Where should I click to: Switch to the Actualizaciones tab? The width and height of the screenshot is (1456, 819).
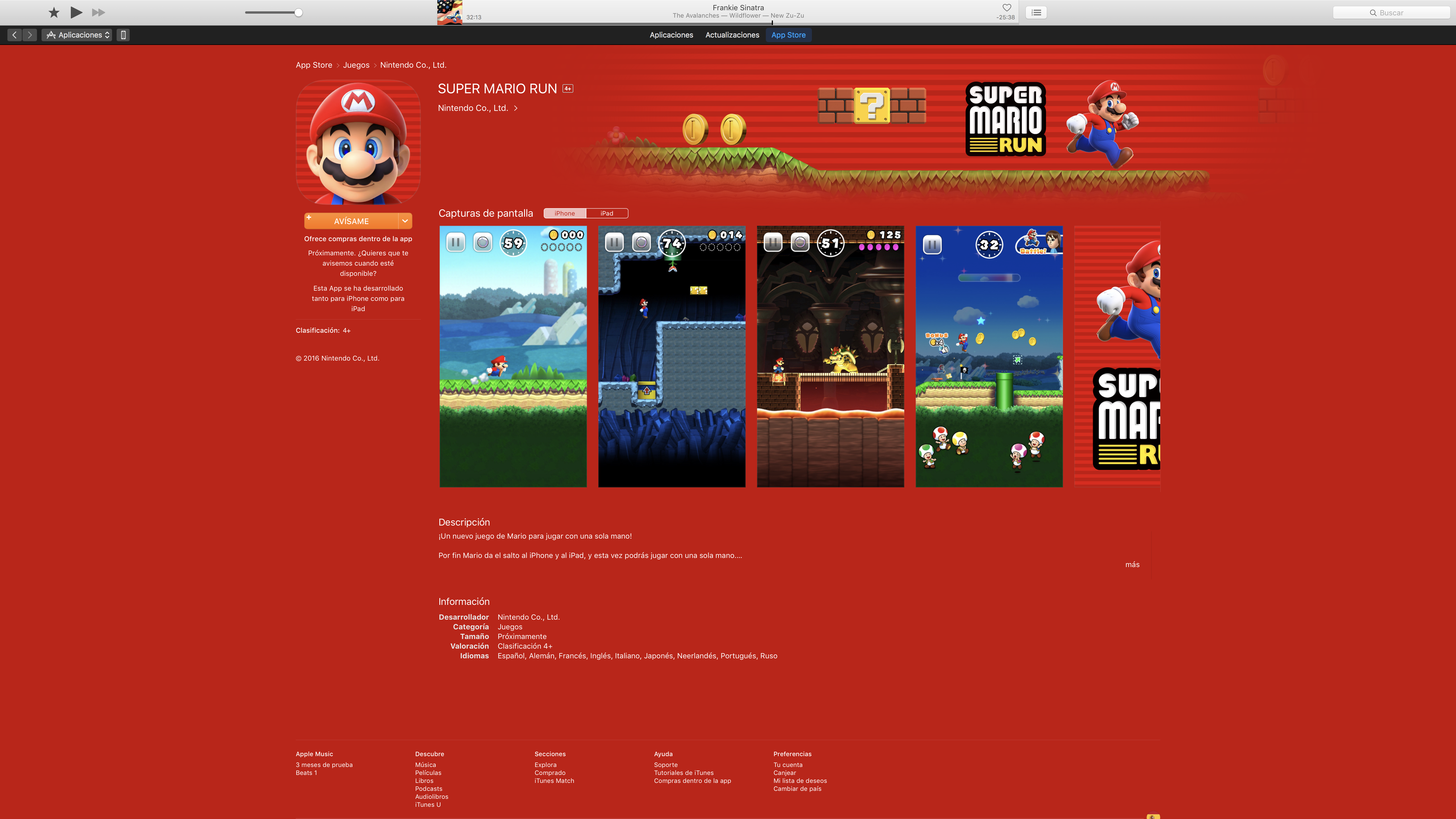point(732,35)
